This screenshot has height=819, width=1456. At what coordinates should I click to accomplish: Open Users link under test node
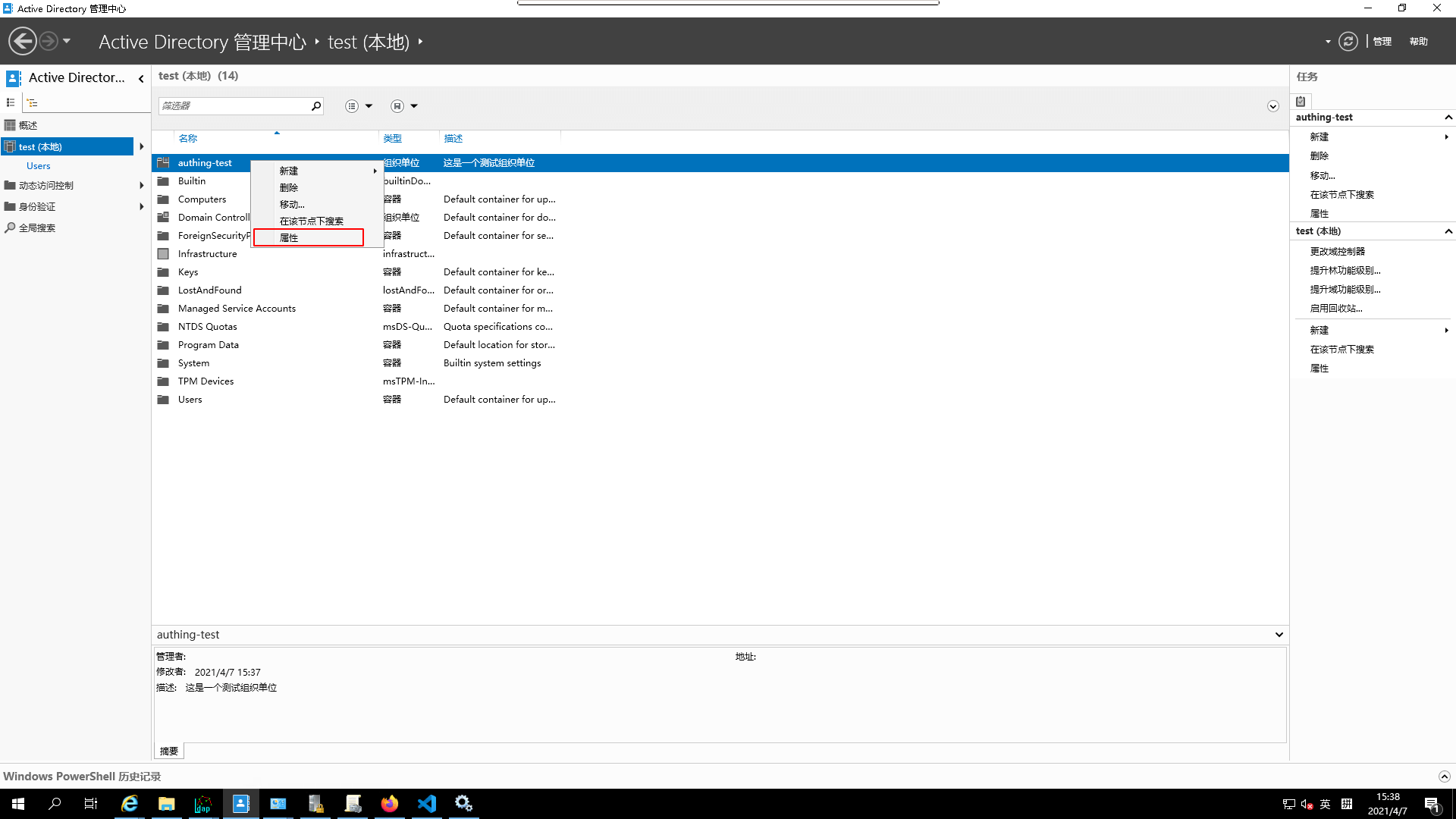[39, 166]
